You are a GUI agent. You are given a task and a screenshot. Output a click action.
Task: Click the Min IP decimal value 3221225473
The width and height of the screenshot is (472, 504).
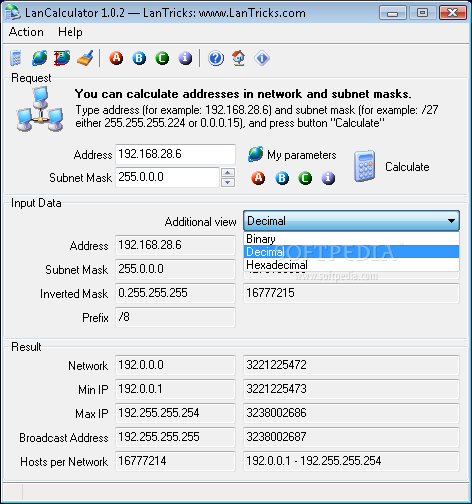352,389
